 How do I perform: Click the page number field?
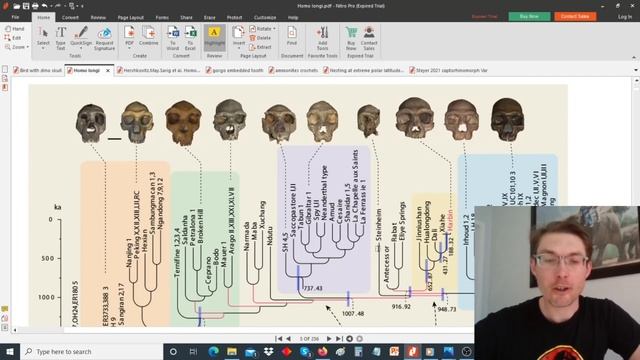click(309, 339)
